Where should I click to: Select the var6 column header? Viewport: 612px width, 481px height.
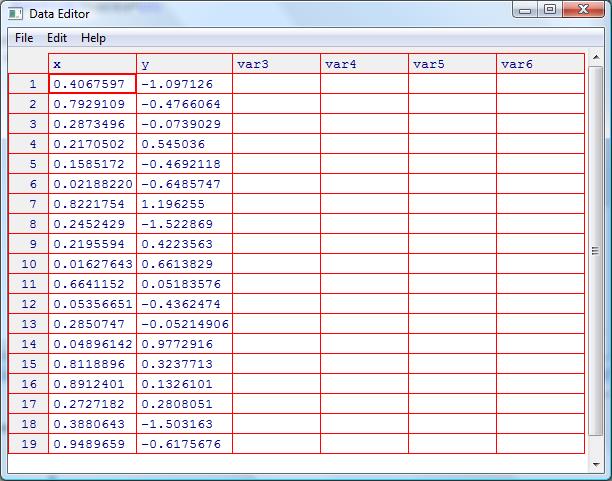click(x=541, y=64)
